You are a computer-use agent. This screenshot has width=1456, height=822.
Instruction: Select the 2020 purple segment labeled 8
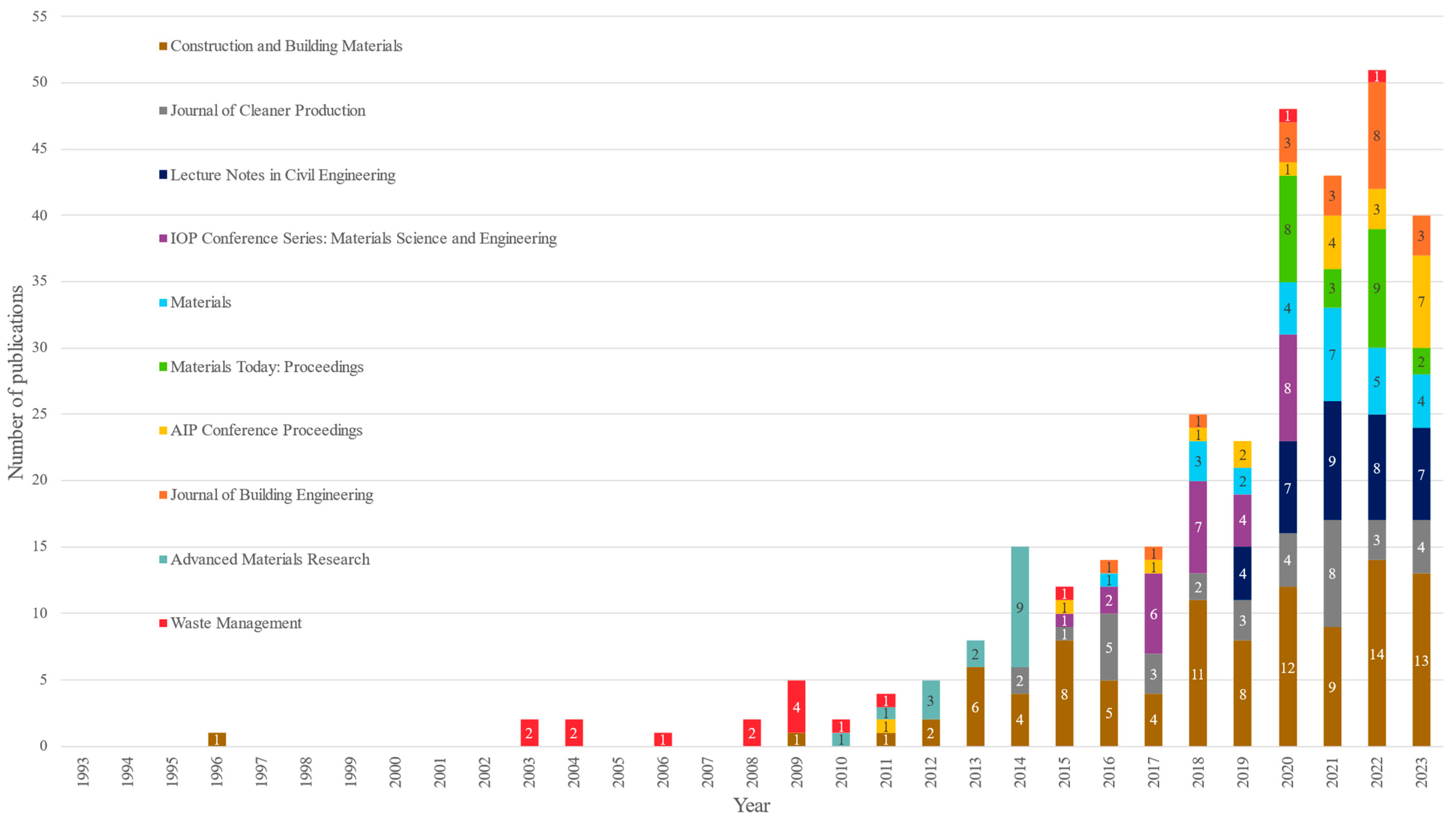pyautogui.click(x=1287, y=388)
